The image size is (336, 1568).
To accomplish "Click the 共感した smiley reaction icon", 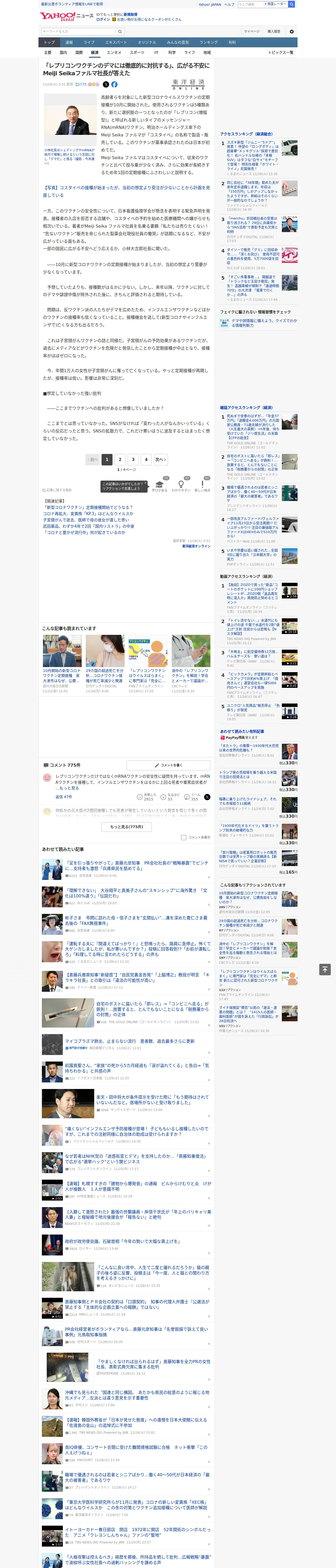I will pyautogui.click(x=140, y=797).
